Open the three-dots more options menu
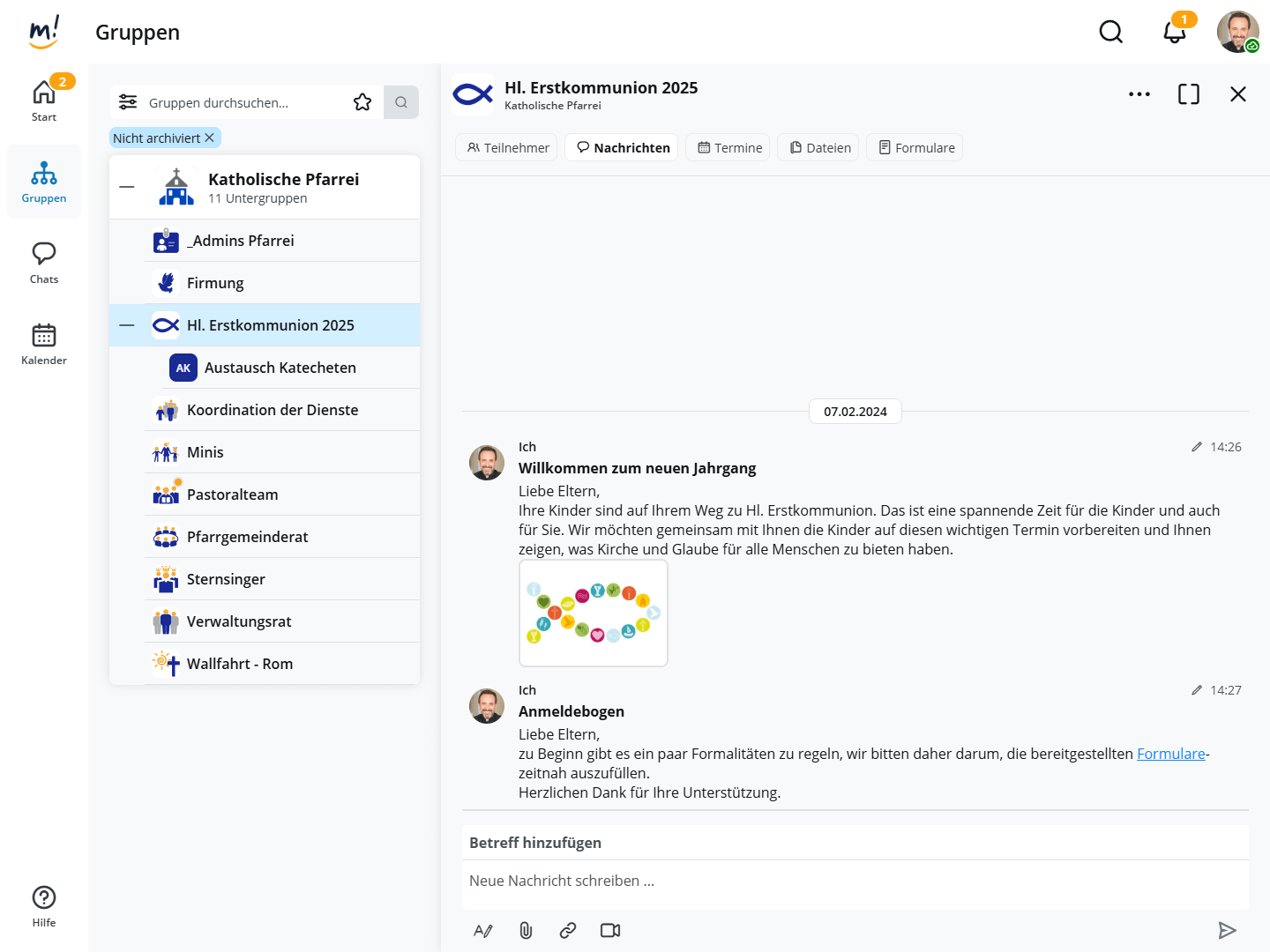Viewport: 1270px width, 952px height. click(x=1139, y=94)
